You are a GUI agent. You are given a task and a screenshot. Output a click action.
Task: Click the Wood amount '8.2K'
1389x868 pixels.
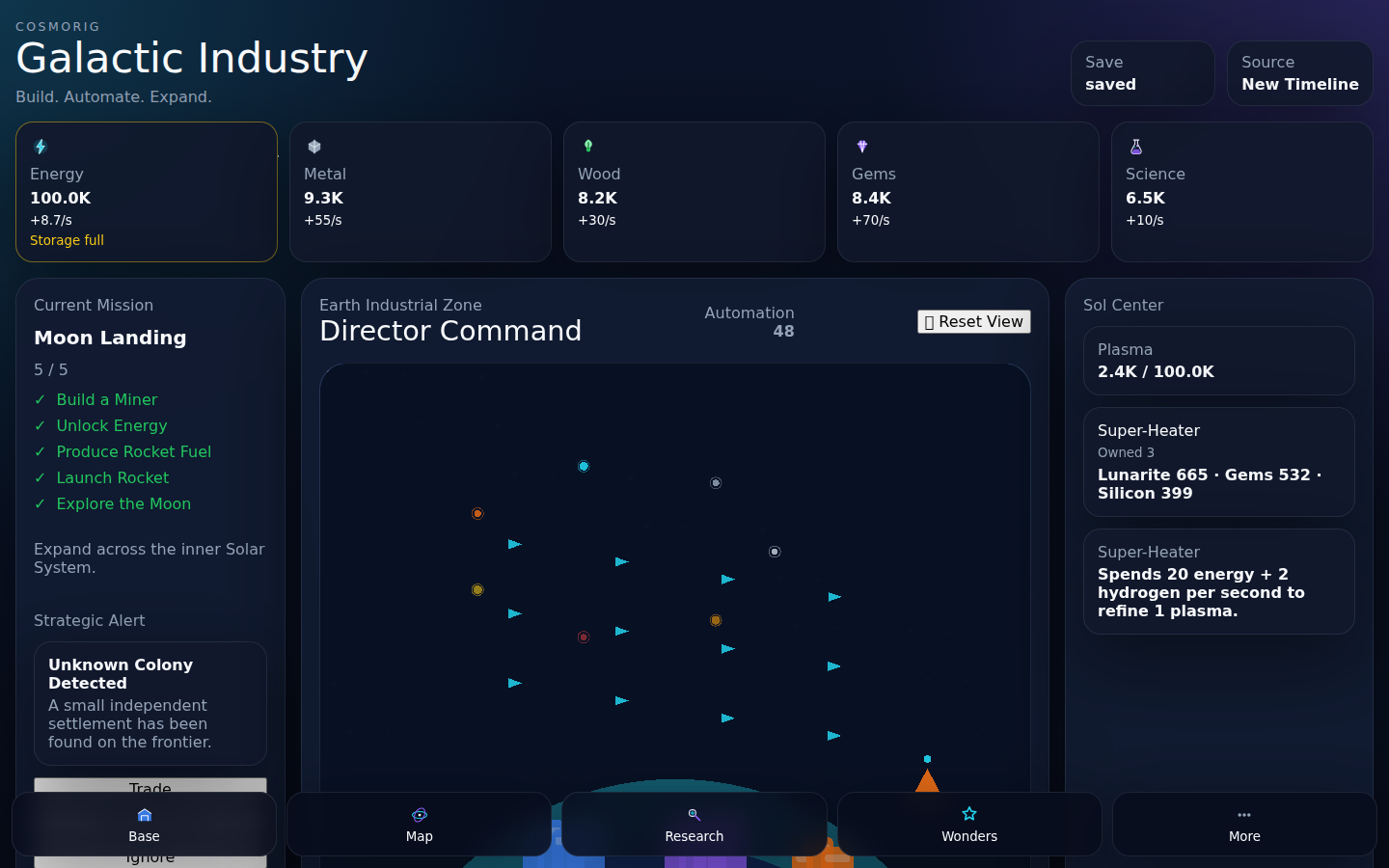597,198
